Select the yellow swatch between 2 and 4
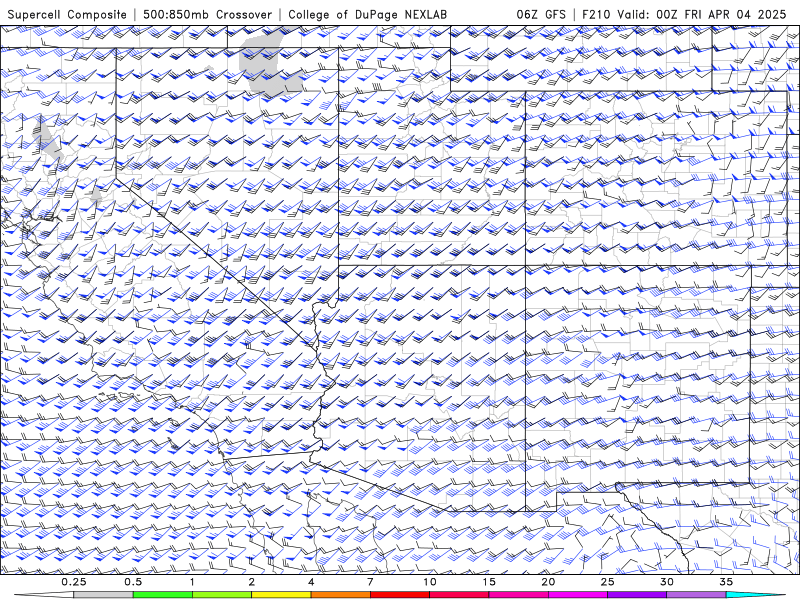 tap(281, 595)
